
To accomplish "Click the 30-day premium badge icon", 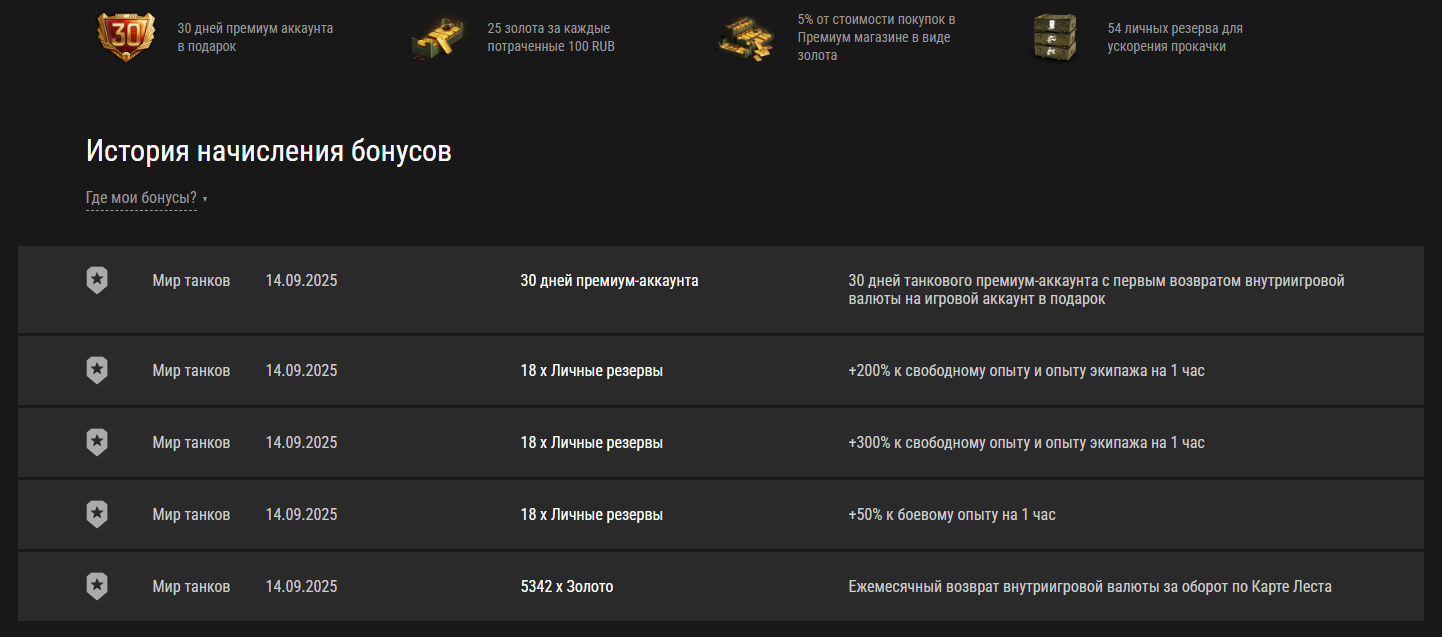I will (x=126, y=37).
